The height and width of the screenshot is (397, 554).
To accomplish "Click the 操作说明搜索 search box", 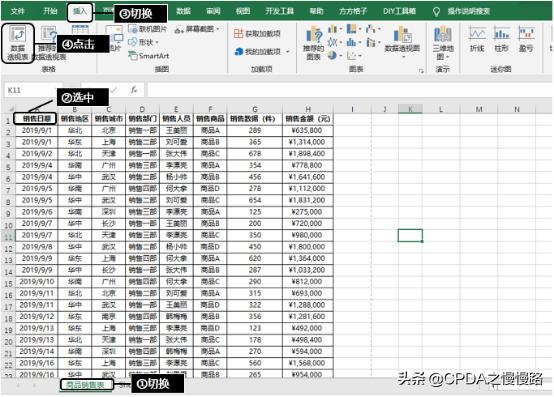I will (x=468, y=12).
